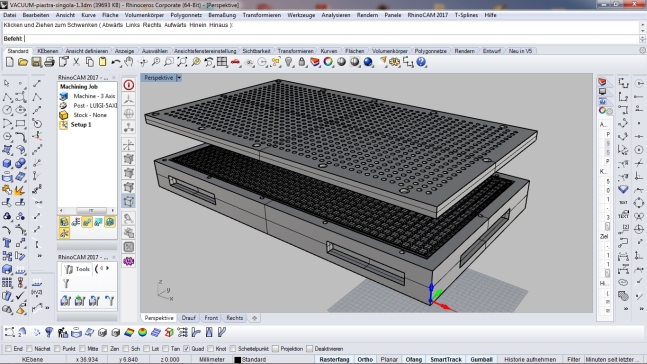Open the Perspektive viewport dropdown arrow
The height and width of the screenshot is (364, 647).
179,78
